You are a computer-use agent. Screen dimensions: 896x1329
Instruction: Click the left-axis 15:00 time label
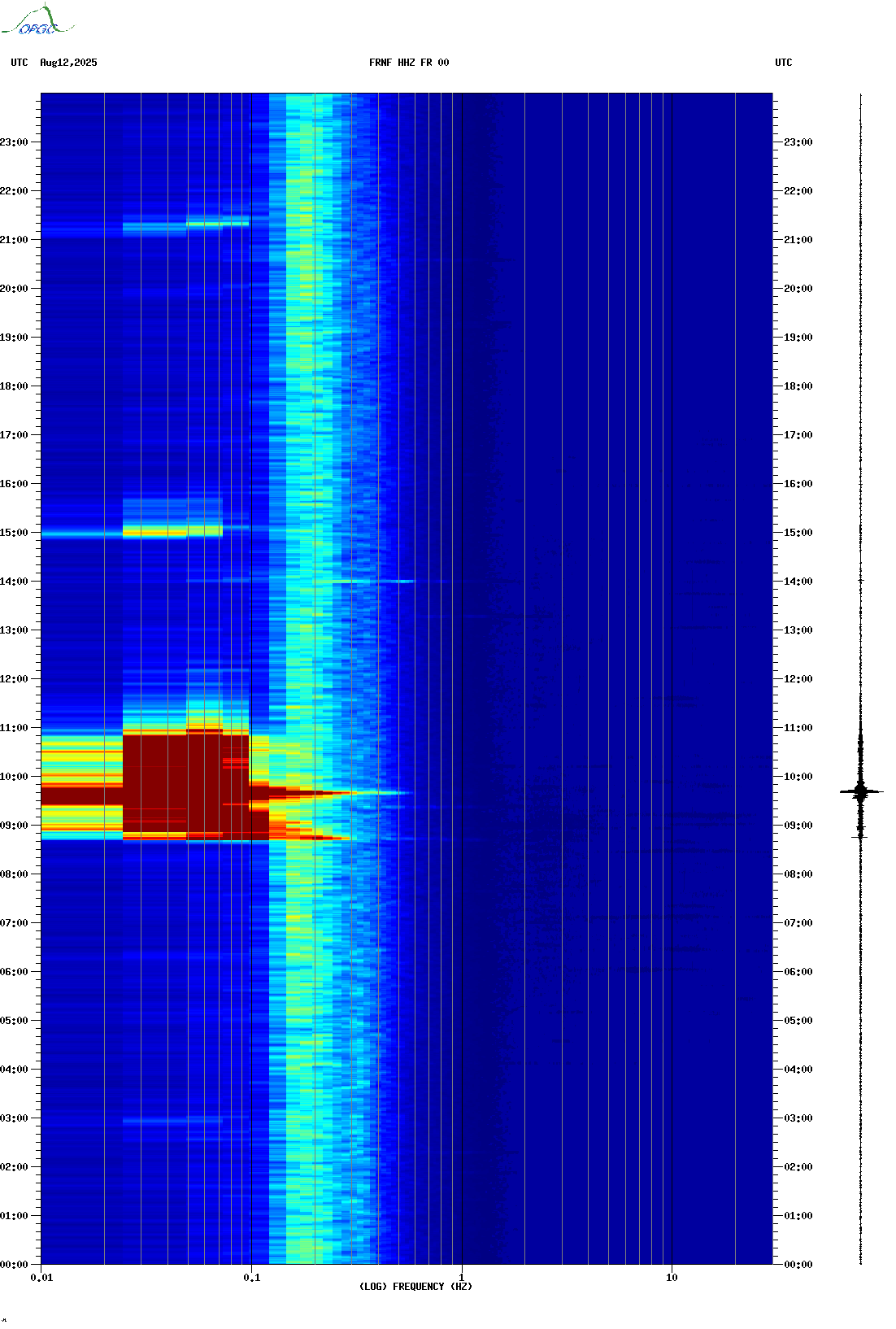click(14, 533)
